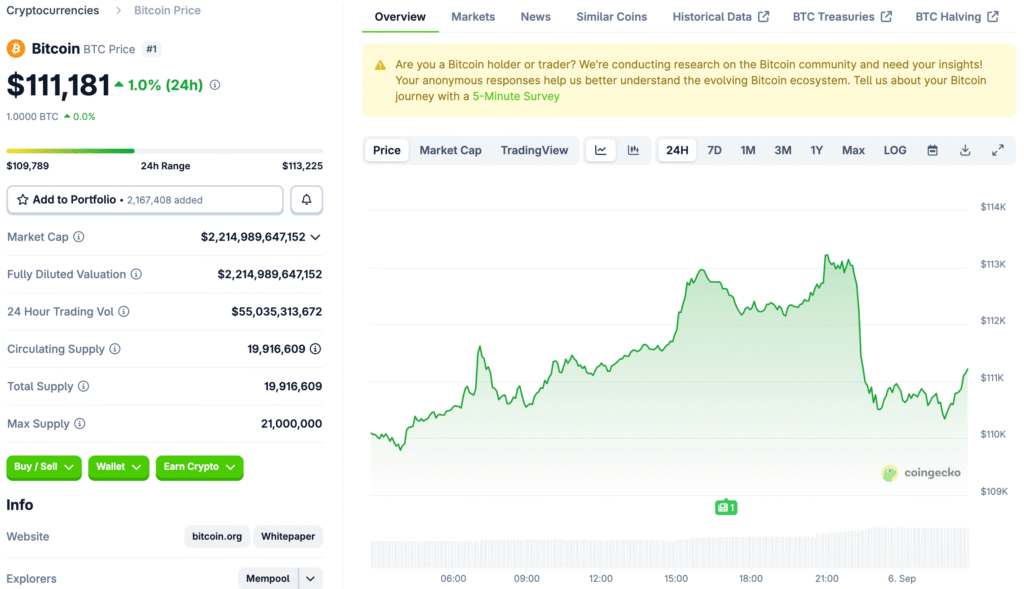1024x589 pixels.
Task: Click the $111,181 price value
Action: tap(58, 86)
